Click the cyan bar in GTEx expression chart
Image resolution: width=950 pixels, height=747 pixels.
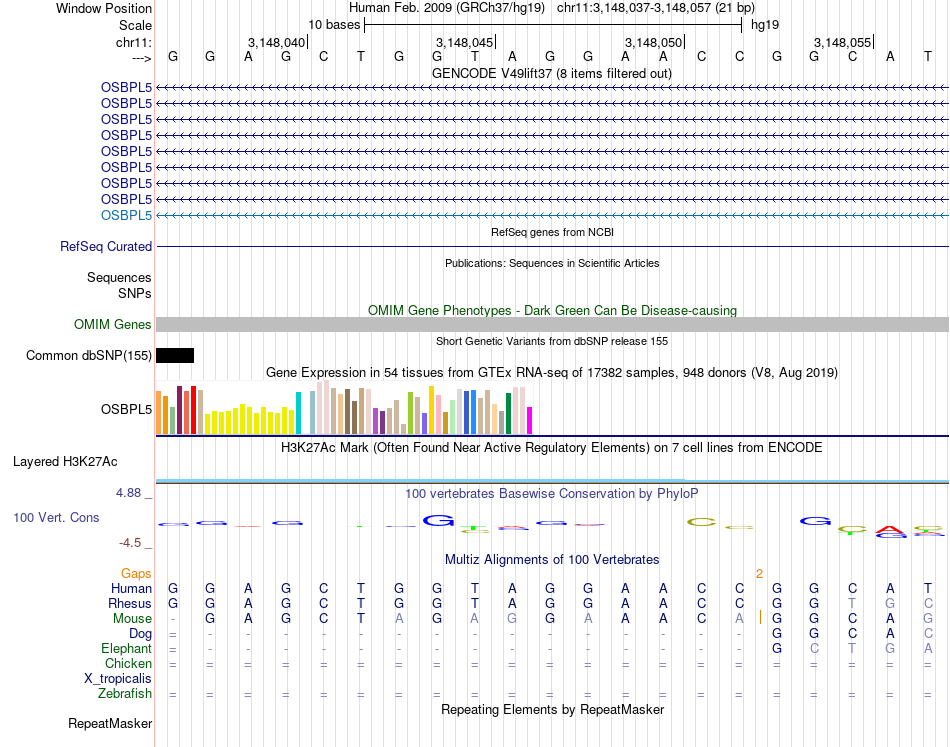tap(298, 413)
